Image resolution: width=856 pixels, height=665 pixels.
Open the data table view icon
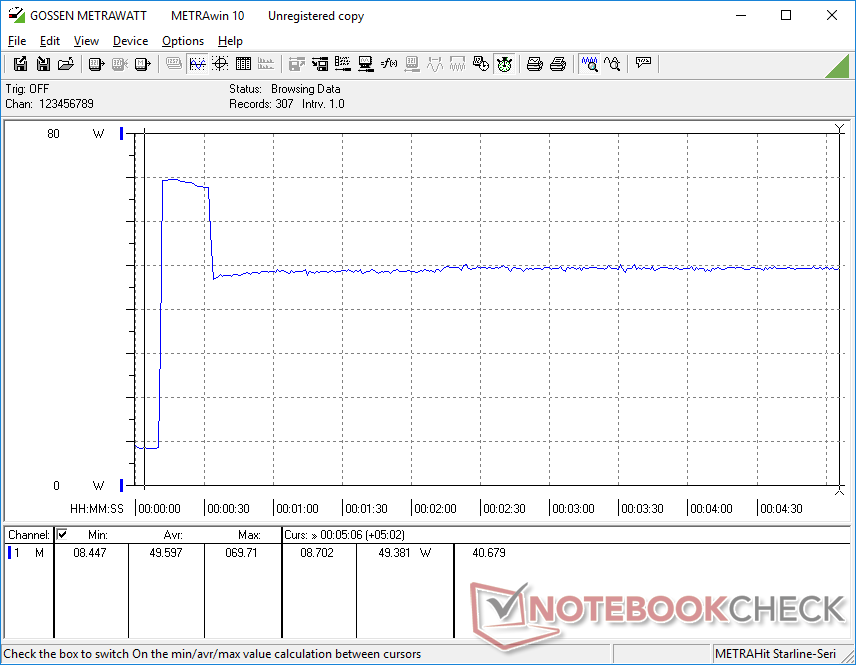(243, 64)
